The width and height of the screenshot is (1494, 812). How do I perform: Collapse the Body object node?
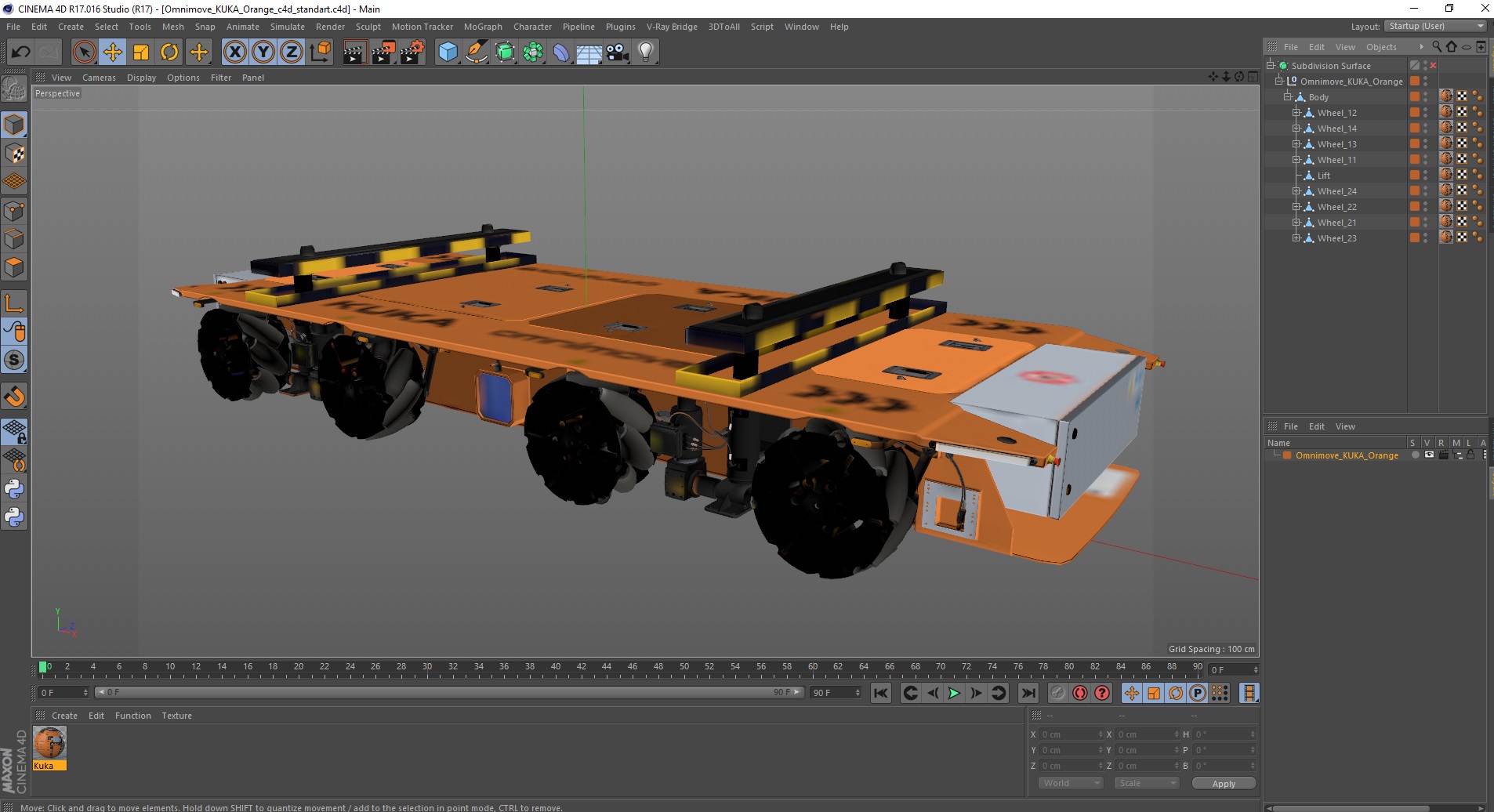[1288, 96]
